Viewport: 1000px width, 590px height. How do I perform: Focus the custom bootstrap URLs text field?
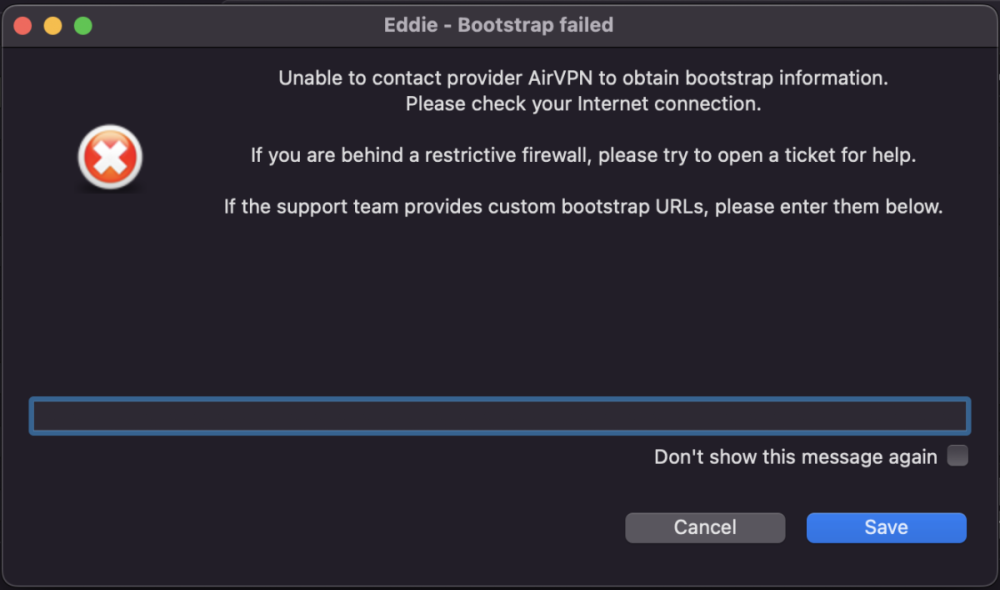(x=499, y=416)
